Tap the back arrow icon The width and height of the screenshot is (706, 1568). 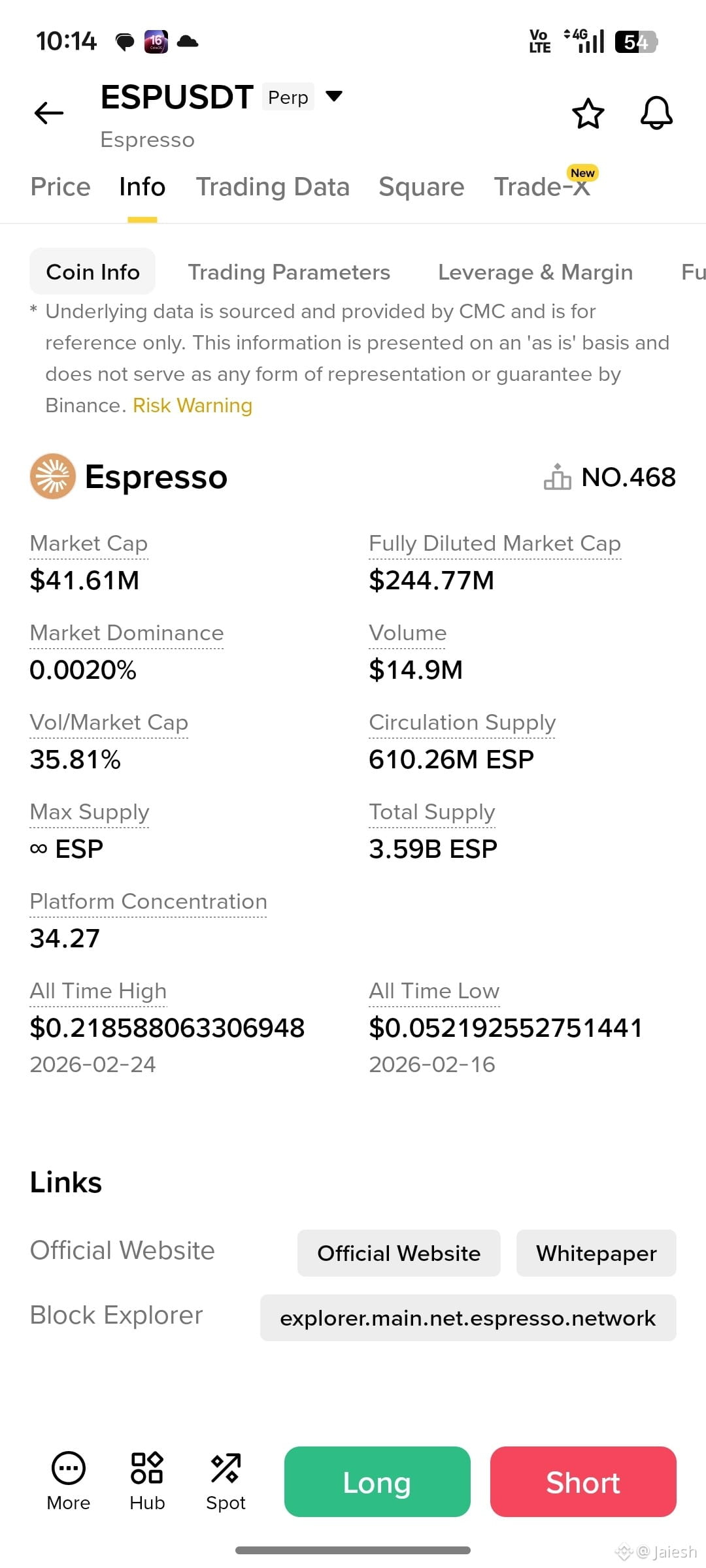pyautogui.click(x=49, y=113)
